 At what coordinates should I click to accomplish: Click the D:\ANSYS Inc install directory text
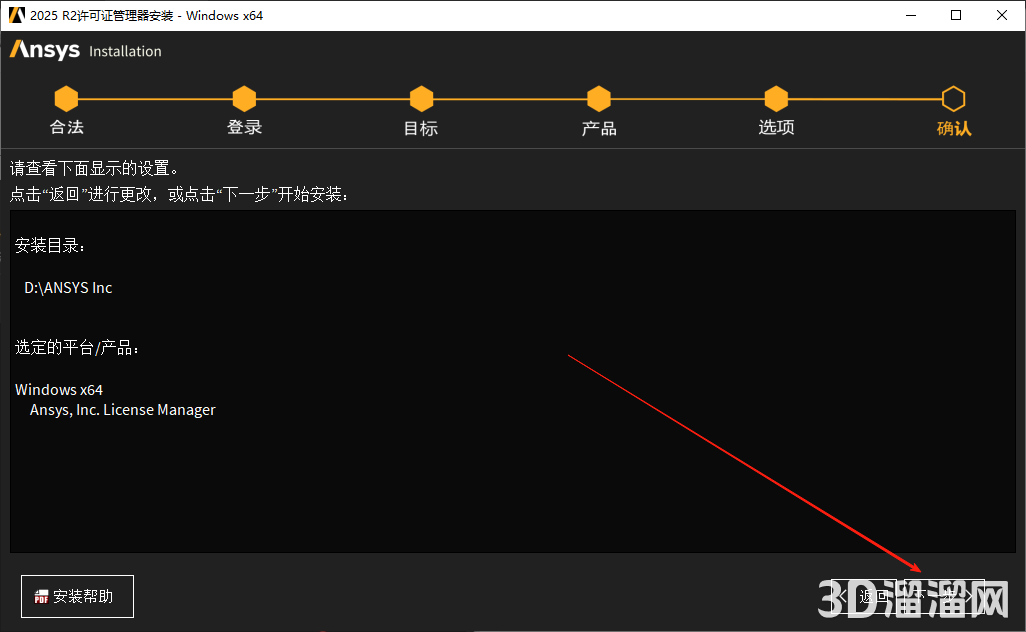coord(67,287)
